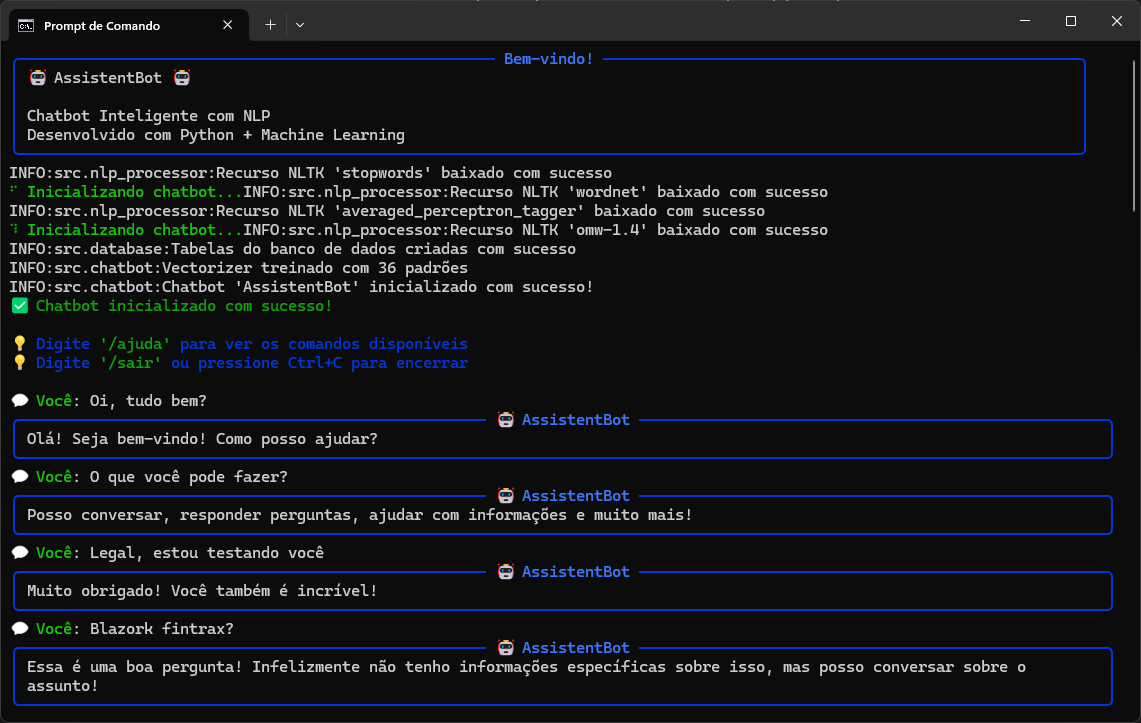The width and height of the screenshot is (1141, 723).
Task: Click the light bulb next to '/ajuda' tip
Action: 20,343
